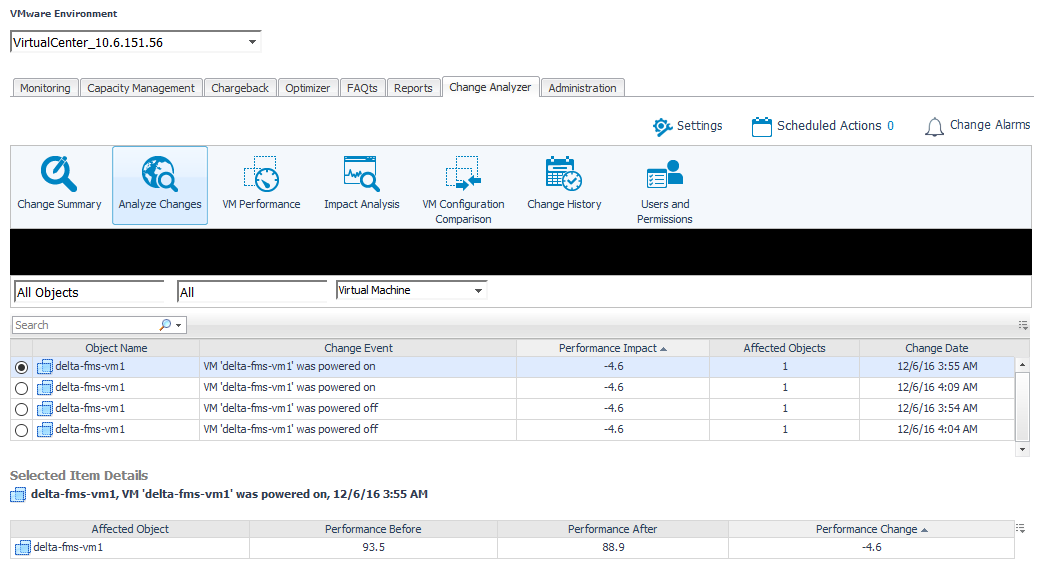The height and width of the screenshot is (577, 1043).
Task: Click the Change Event column header
Action: click(358, 348)
